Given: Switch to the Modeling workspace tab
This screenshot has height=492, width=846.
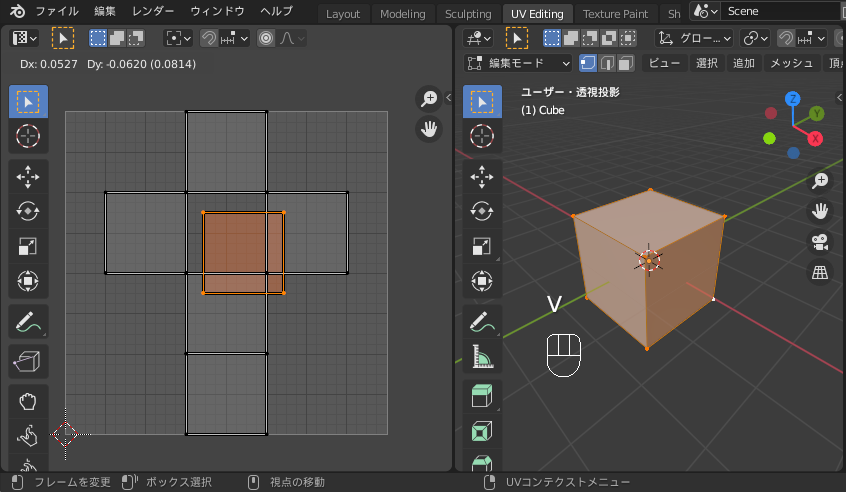Looking at the screenshot, I should (402, 14).
